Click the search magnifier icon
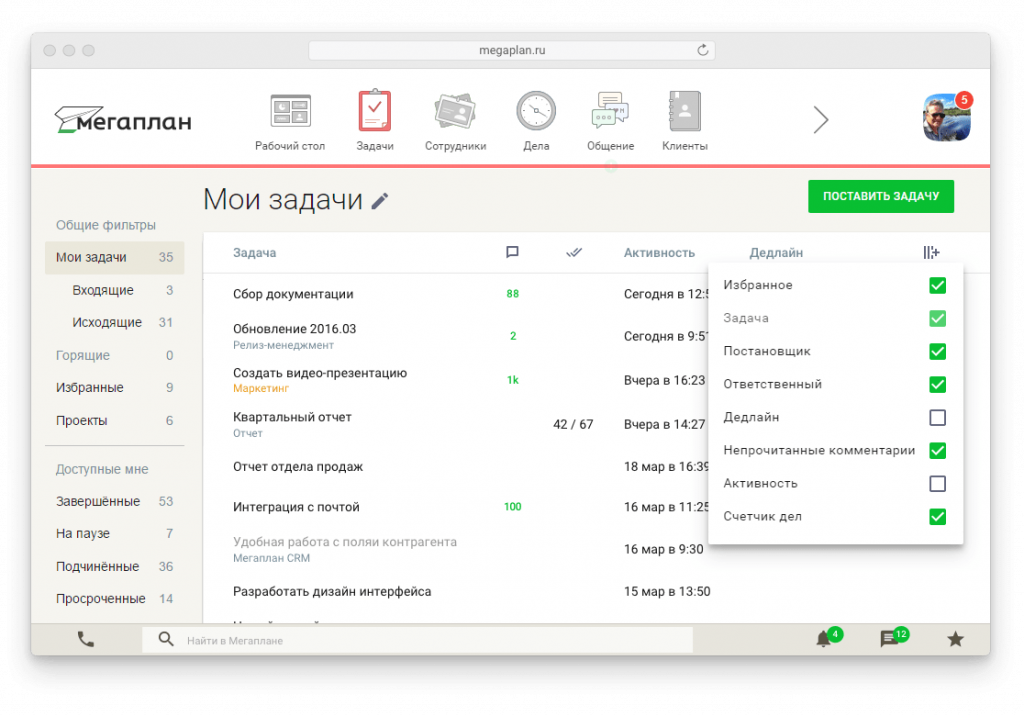 coord(166,639)
